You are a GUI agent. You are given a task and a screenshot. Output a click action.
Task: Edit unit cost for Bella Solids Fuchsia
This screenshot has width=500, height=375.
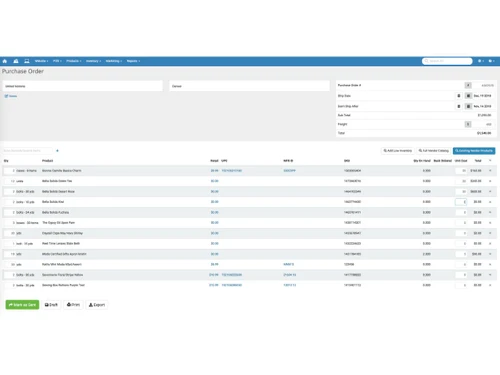461,212
